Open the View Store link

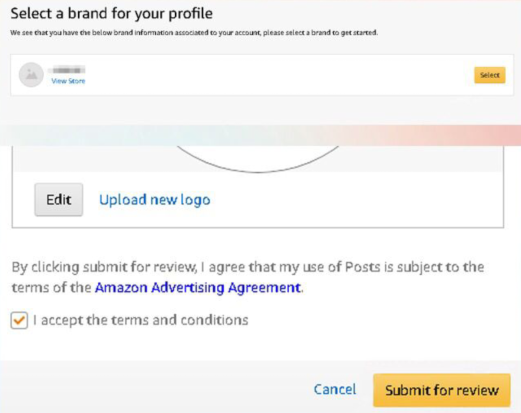coord(68,81)
